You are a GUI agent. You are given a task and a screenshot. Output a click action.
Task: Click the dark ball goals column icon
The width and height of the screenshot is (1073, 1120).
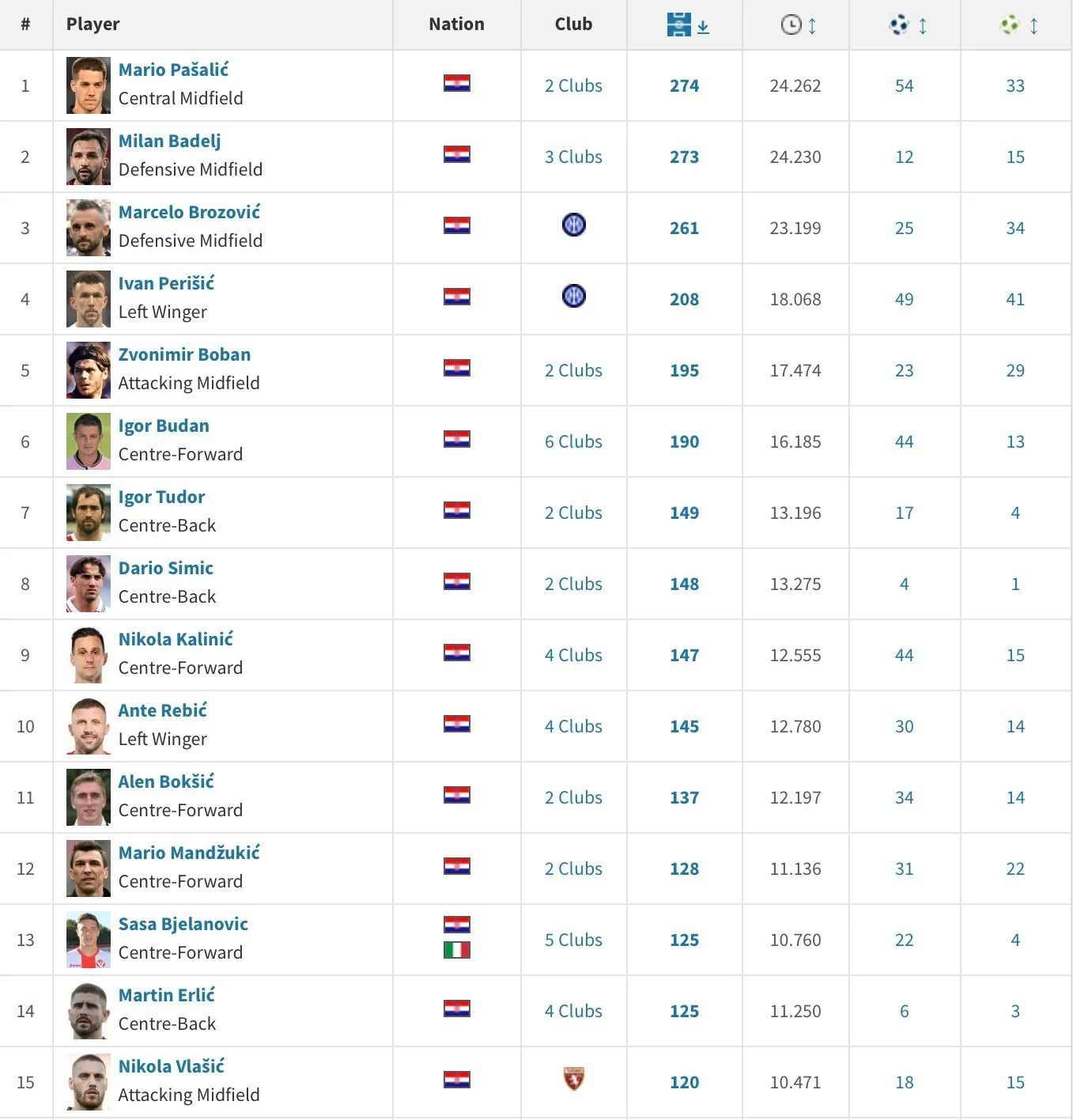pyautogui.click(x=898, y=24)
